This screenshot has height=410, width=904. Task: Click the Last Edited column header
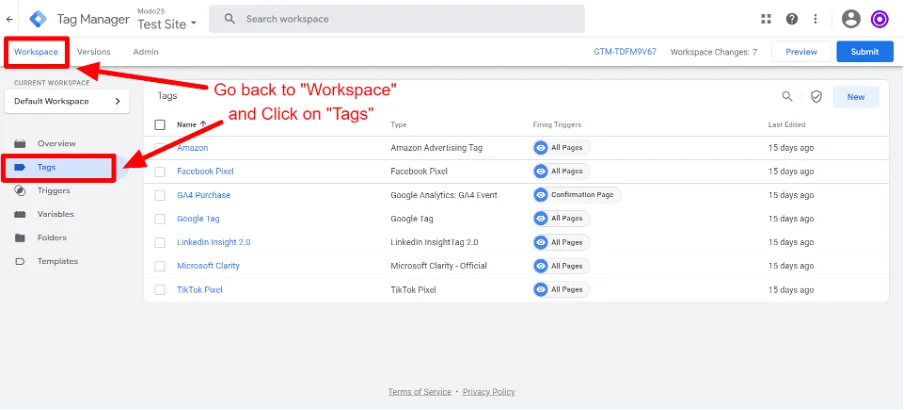(786, 125)
